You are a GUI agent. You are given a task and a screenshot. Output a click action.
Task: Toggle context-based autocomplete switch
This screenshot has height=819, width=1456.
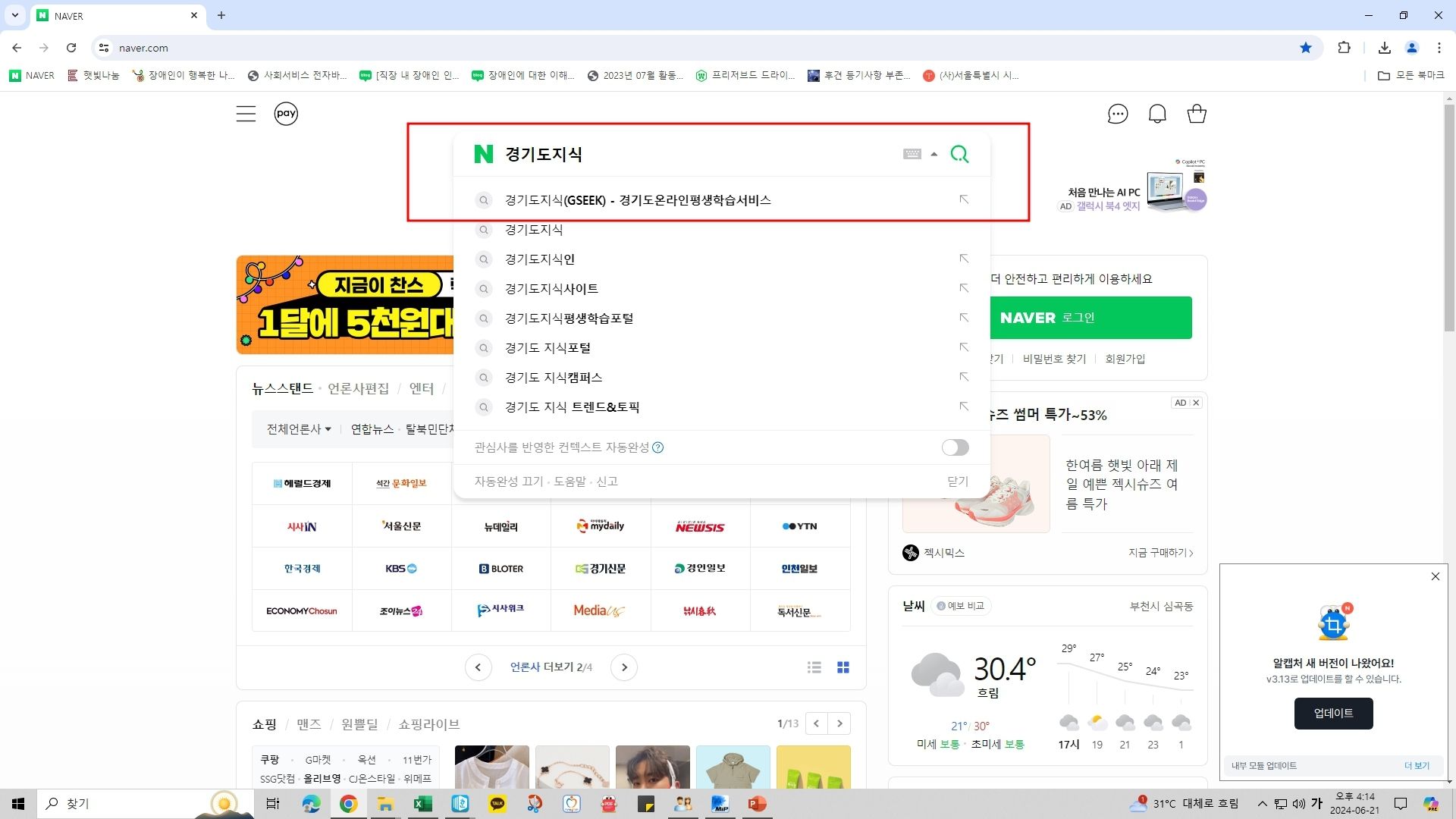pyautogui.click(x=955, y=447)
